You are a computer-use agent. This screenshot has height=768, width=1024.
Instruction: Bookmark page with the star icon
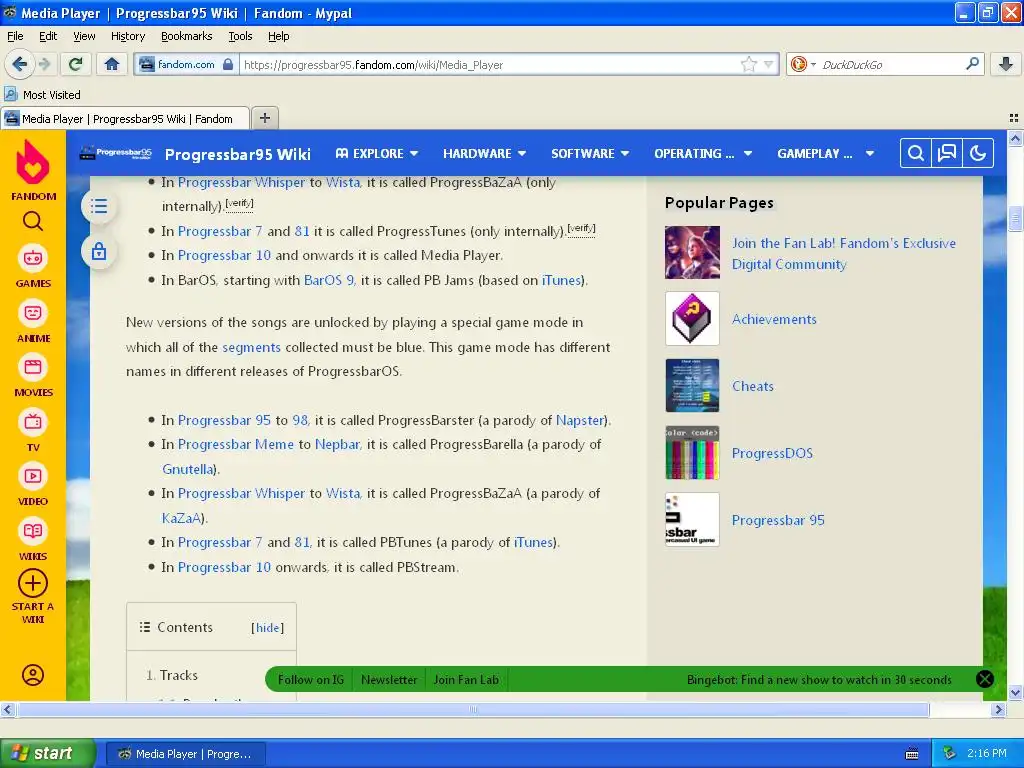pos(748,64)
